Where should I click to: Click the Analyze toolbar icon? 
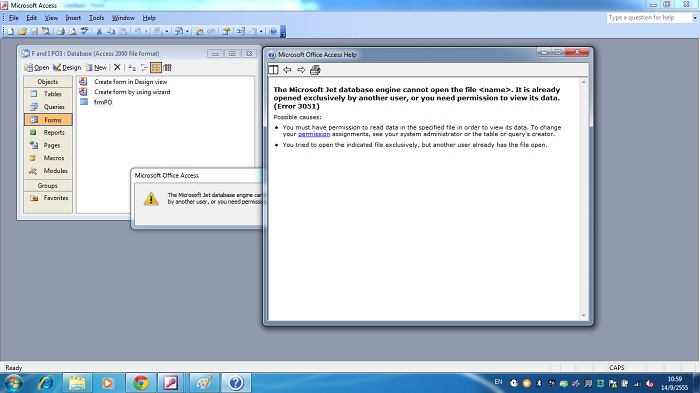(179, 31)
